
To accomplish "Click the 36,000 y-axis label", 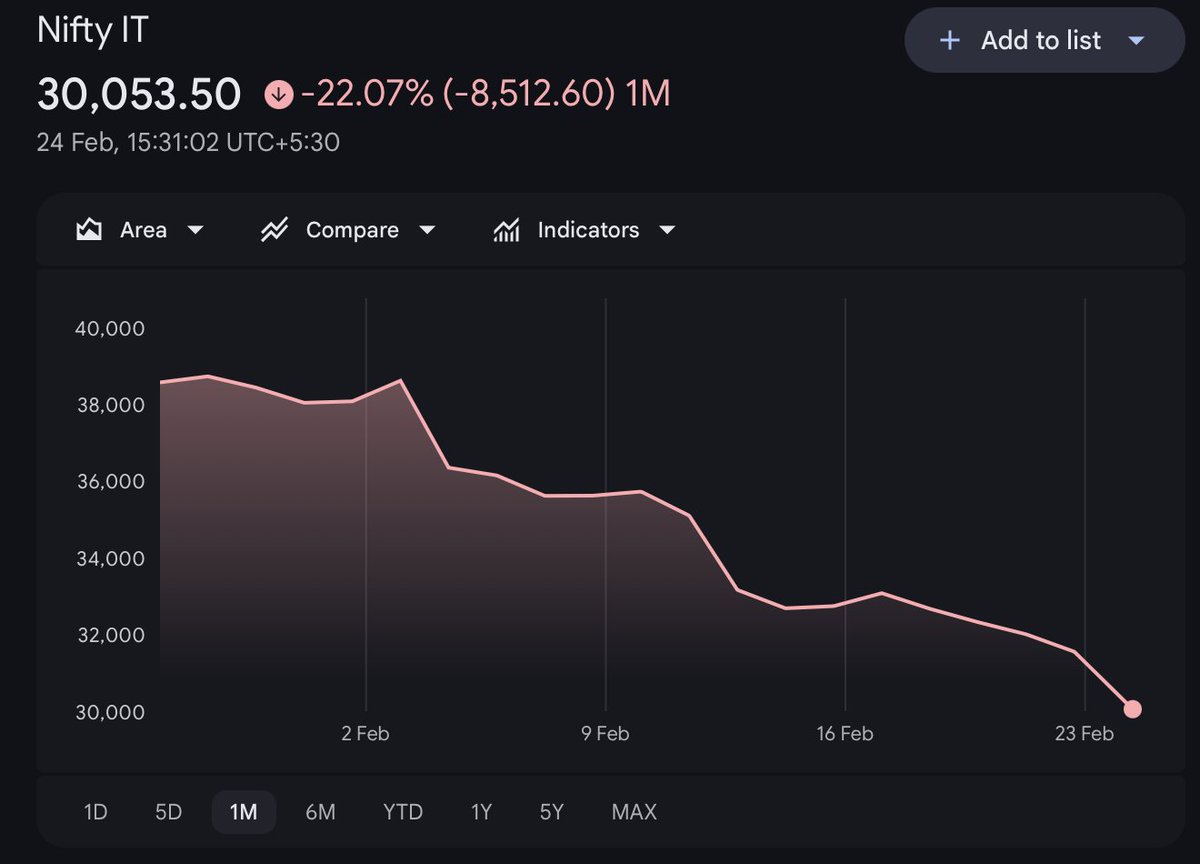I will (110, 482).
